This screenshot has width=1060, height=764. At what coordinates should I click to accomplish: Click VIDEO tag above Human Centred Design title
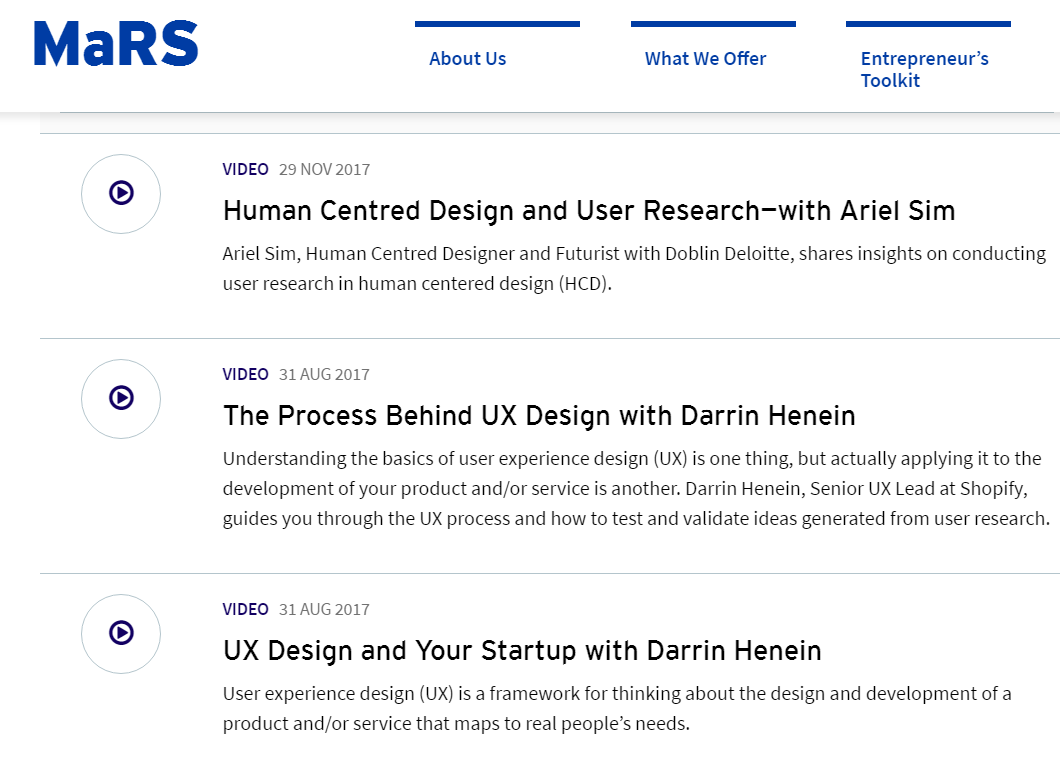pyautogui.click(x=245, y=169)
